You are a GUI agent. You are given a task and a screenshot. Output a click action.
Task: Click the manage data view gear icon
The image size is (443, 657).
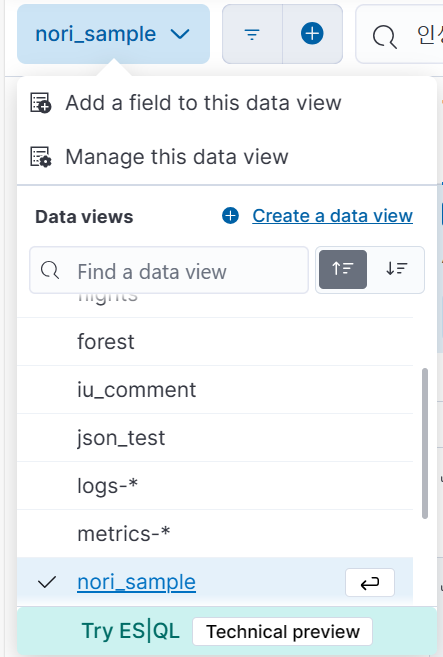[x=41, y=157]
